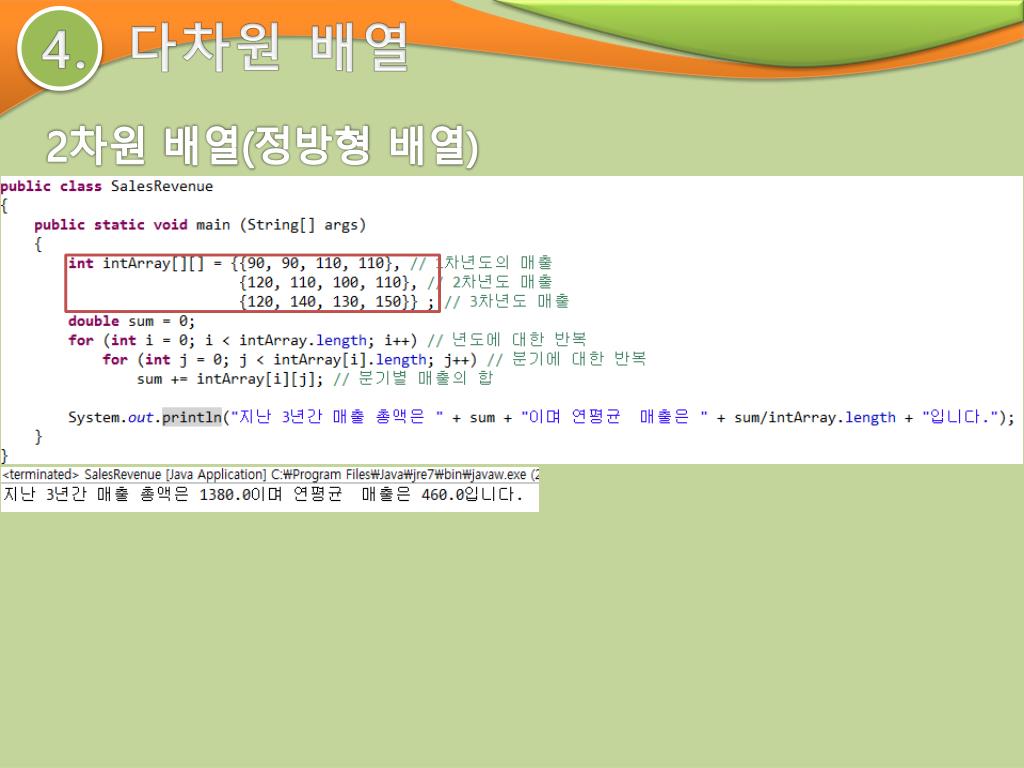1024x768 pixels.
Task: Click the comment "분기별 매출의 합"
Action: (426, 378)
